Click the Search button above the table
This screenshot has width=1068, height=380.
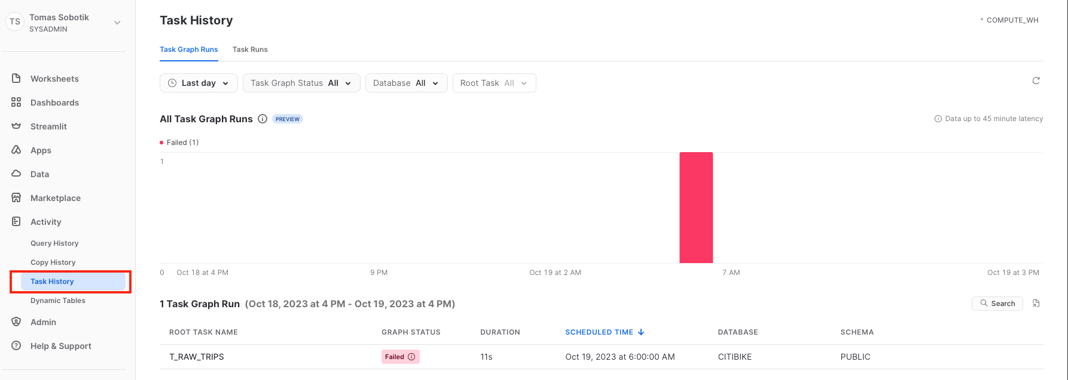click(997, 303)
